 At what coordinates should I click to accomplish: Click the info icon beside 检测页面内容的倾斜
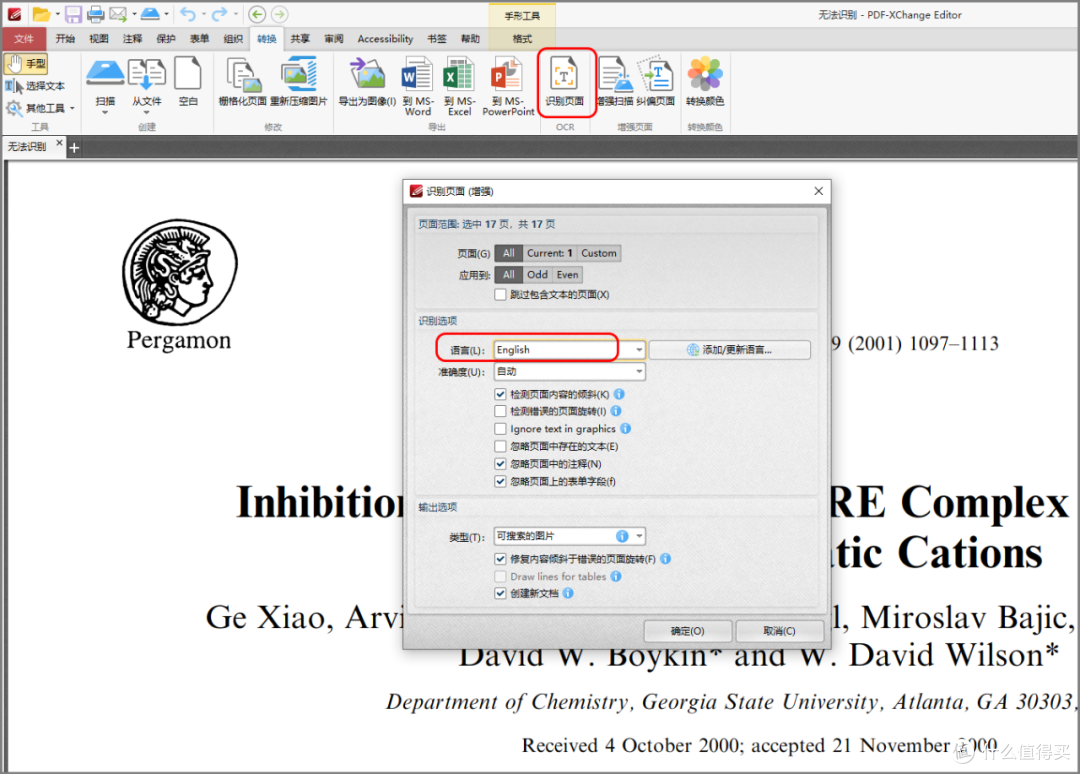click(x=619, y=394)
